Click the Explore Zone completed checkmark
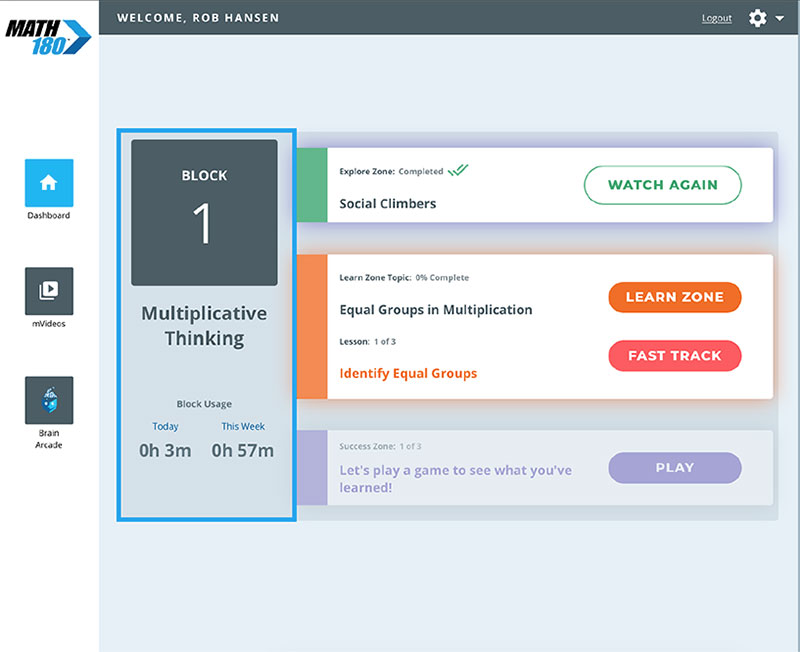This screenshot has height=652, width=800. (x=458, y=170)
